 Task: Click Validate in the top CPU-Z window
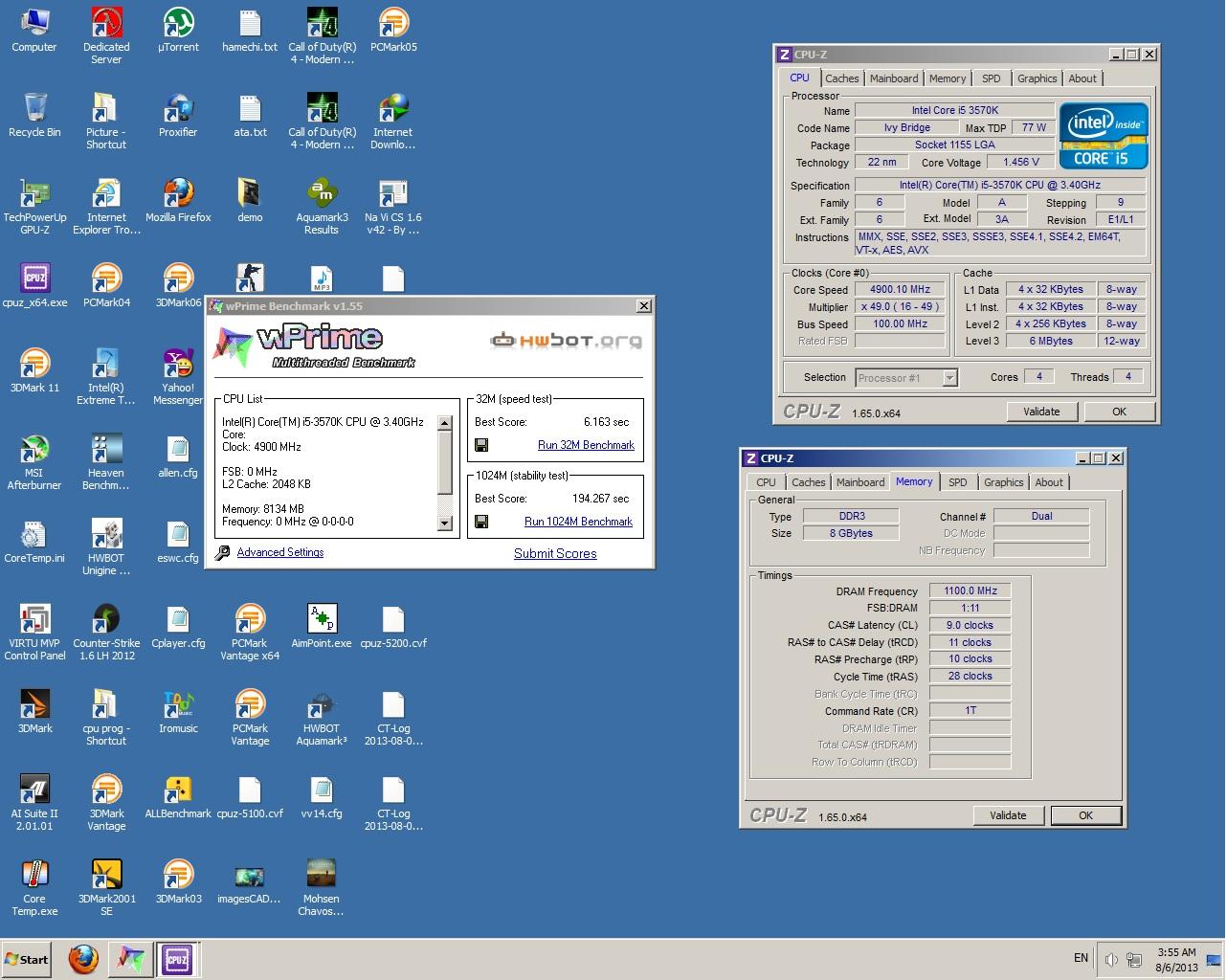coord(1041,412)
